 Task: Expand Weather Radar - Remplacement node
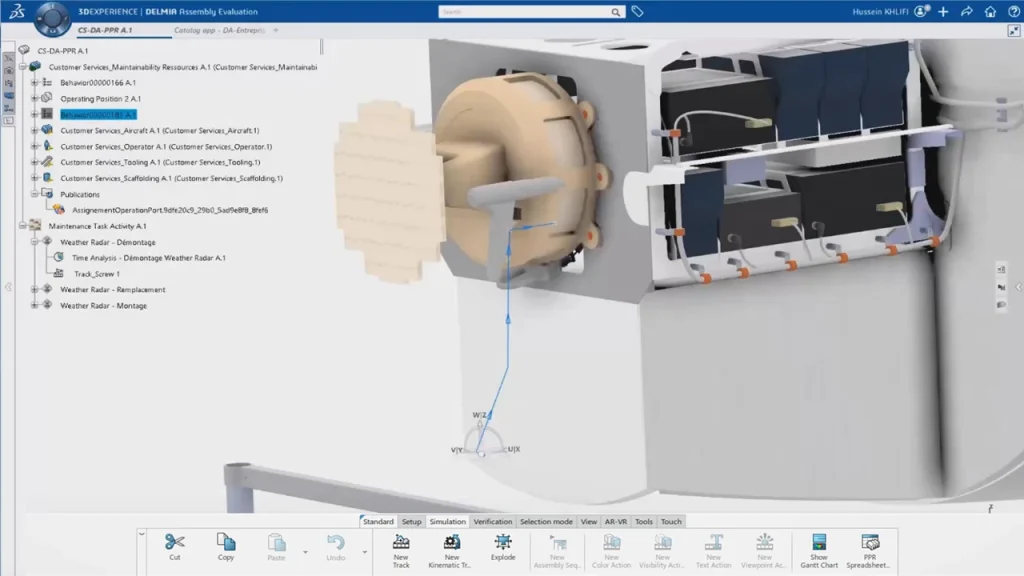(x=34, y=289)
